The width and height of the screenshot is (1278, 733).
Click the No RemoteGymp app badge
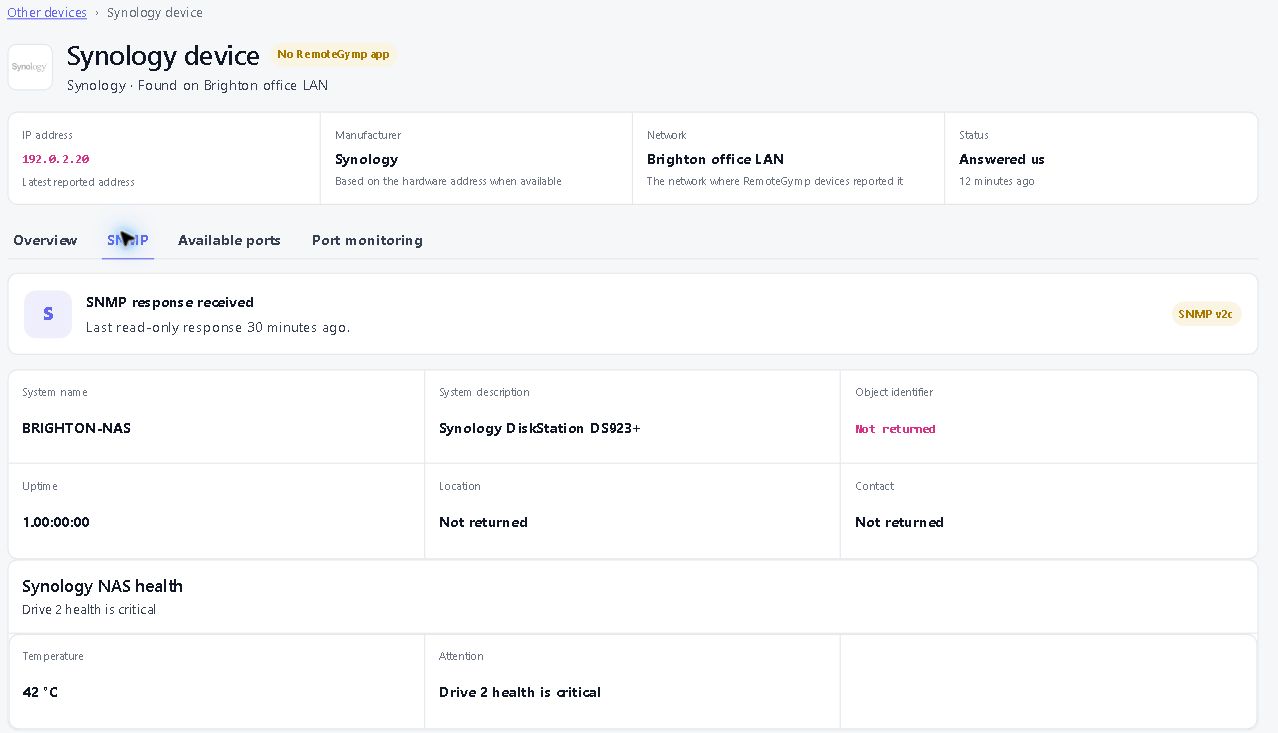[333, 54]
